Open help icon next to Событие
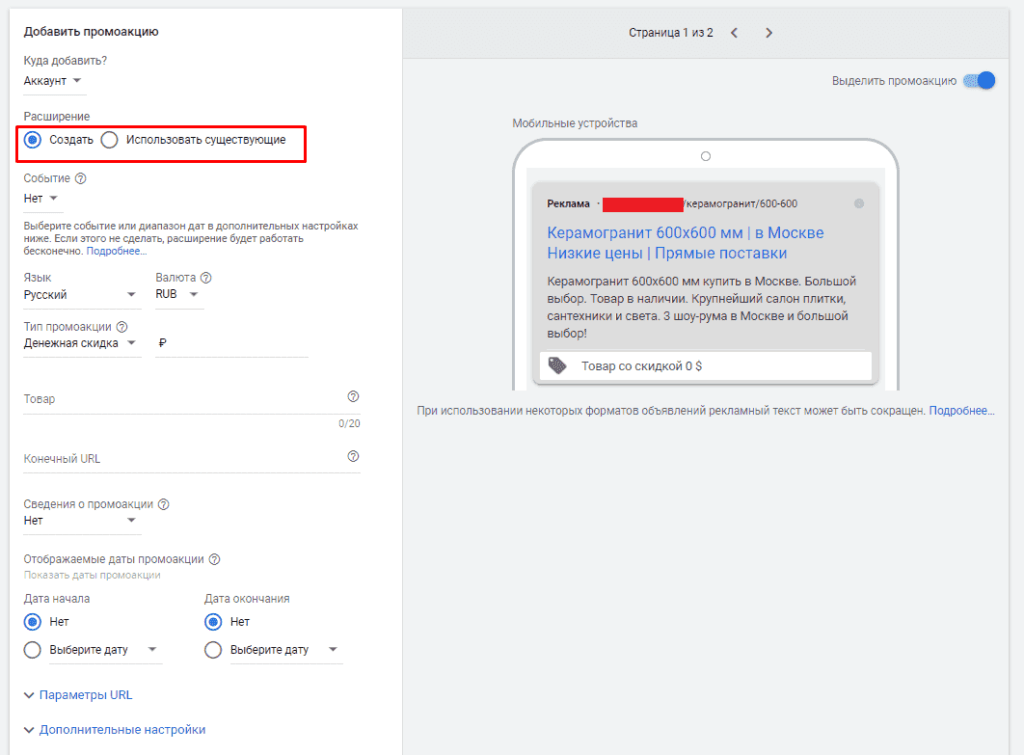The image size is (1024, 755). (80, 178)
